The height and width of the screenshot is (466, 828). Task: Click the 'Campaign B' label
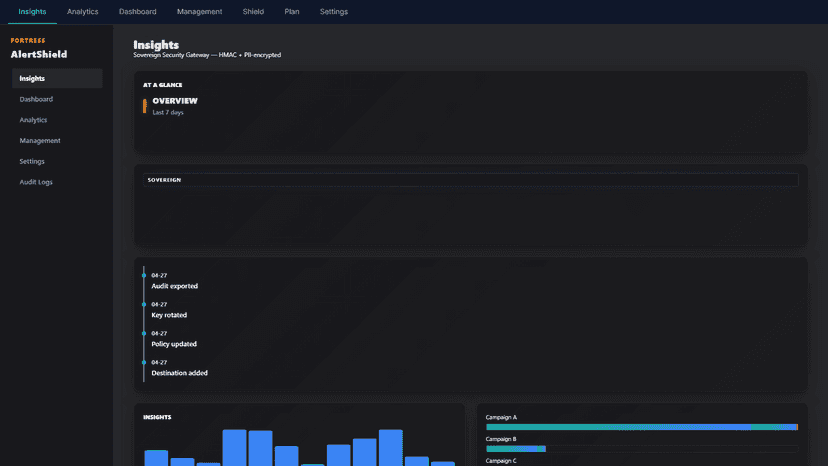click(501, 439)
